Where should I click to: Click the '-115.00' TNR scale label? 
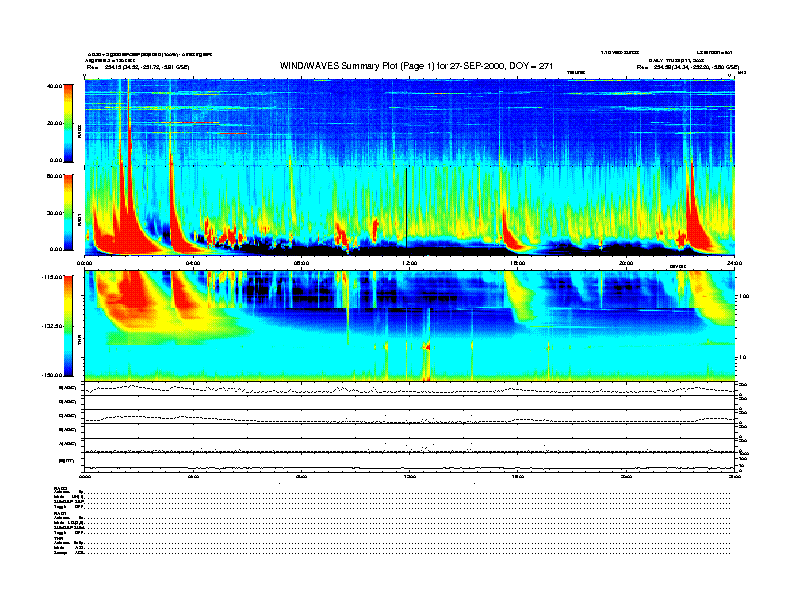click(x=52, y=277)
